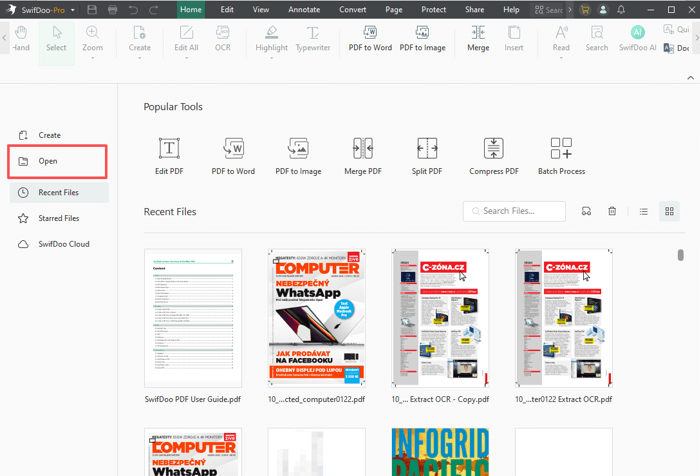The image size is (700, 476).
Task: Open Compress PDF popular tool
Action: click(494, 156)
